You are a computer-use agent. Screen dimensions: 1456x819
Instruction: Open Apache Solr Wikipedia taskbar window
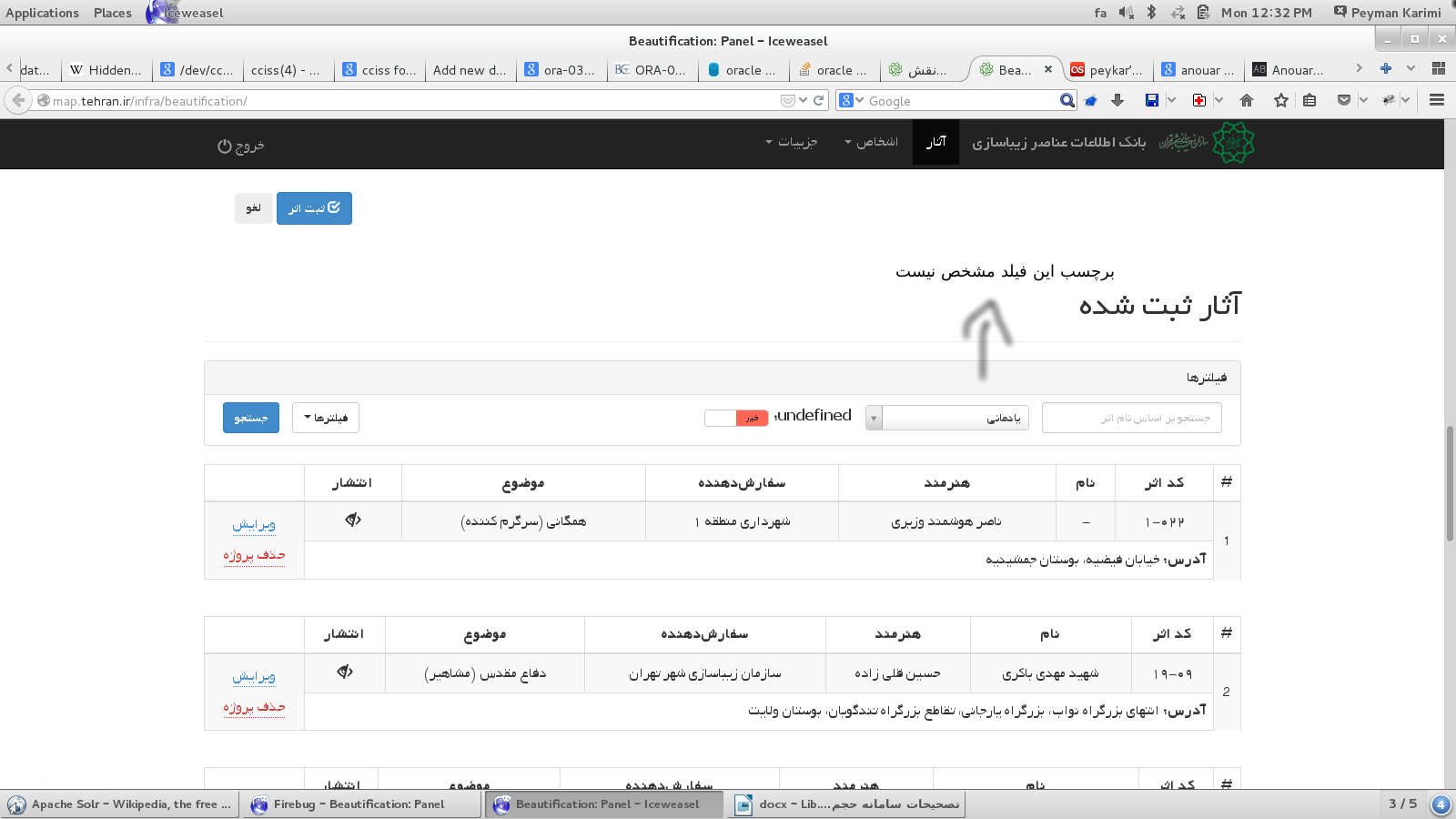point(120,804)
